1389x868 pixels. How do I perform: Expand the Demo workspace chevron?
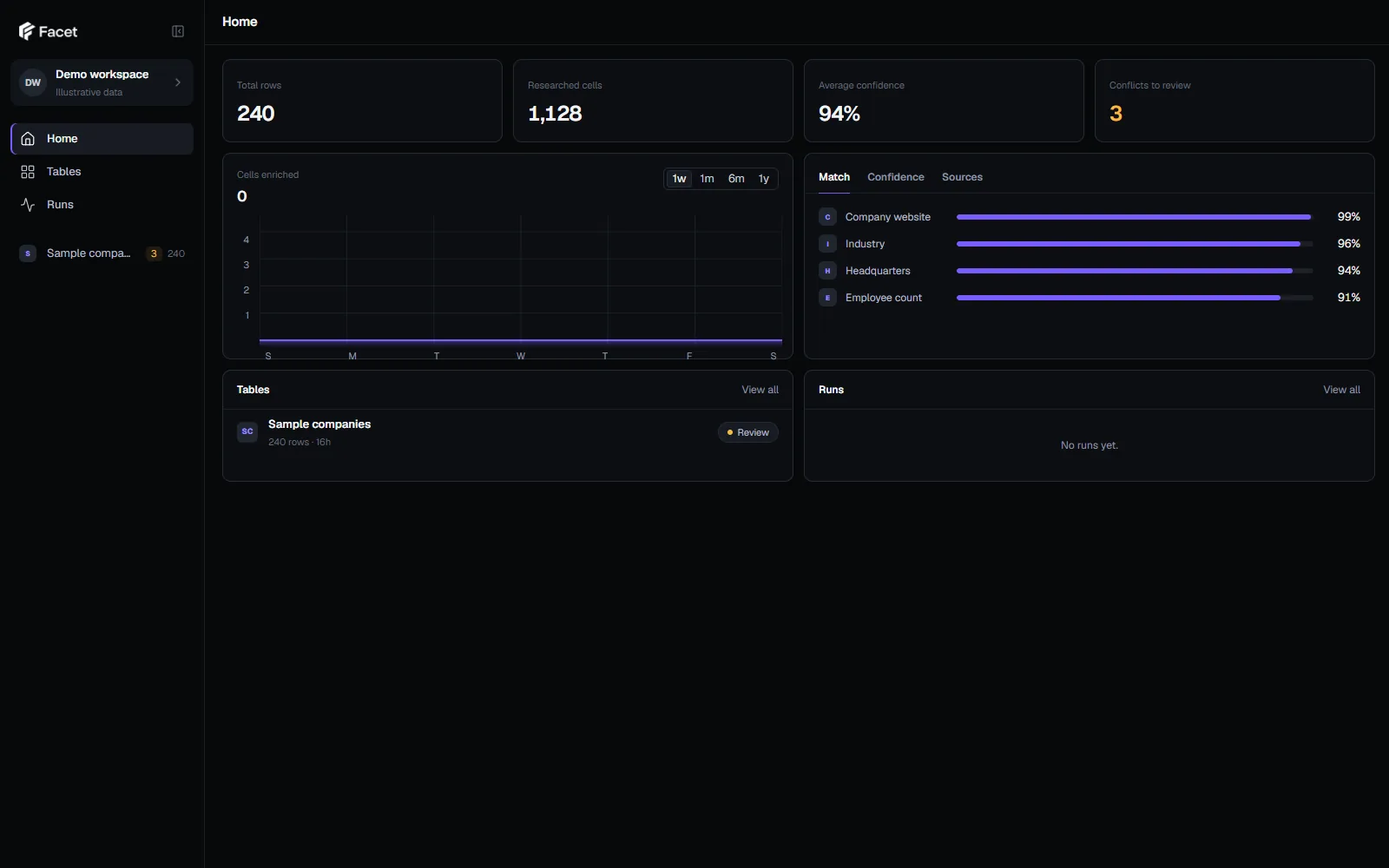(x=178, y=82)
